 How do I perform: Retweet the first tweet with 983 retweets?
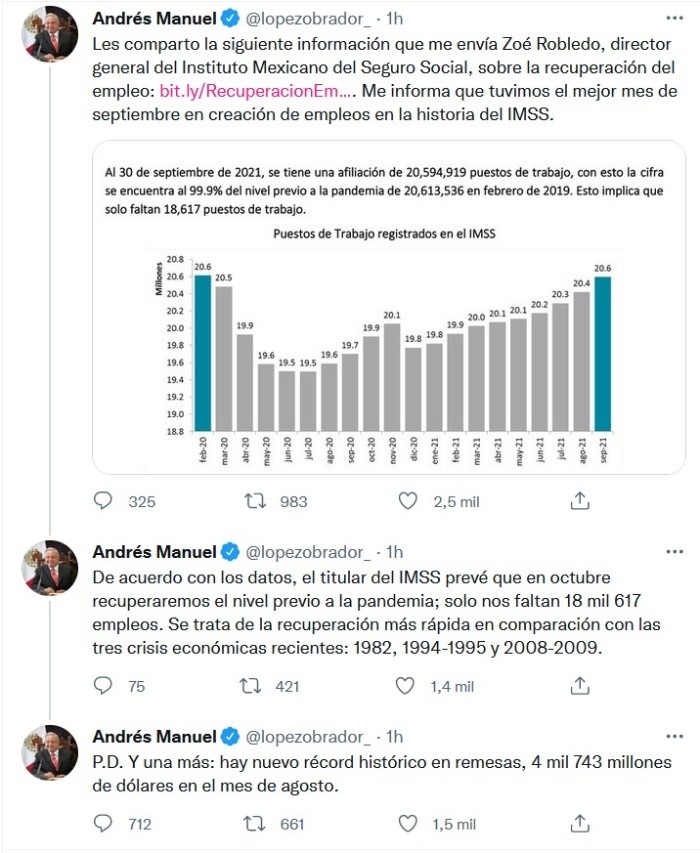pos(255,501)
